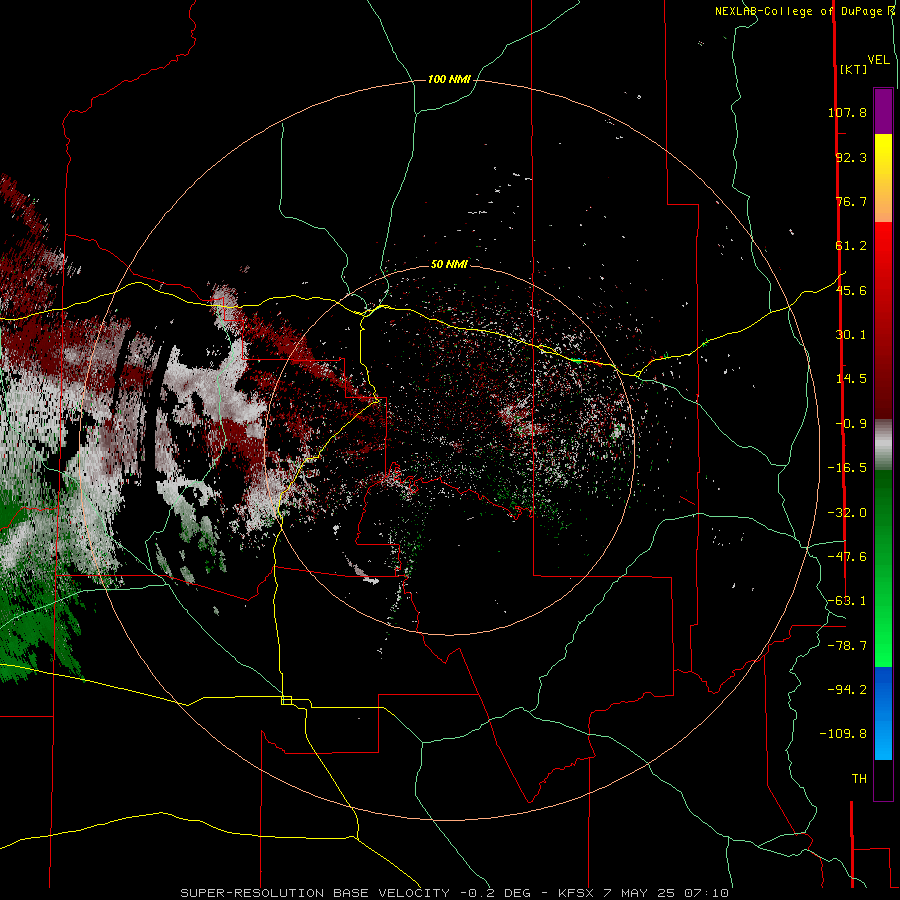Viewport: 900px width, 900px height.
Task: Click the -47.6 velocity legend value
Action: (x=847, y=557)
